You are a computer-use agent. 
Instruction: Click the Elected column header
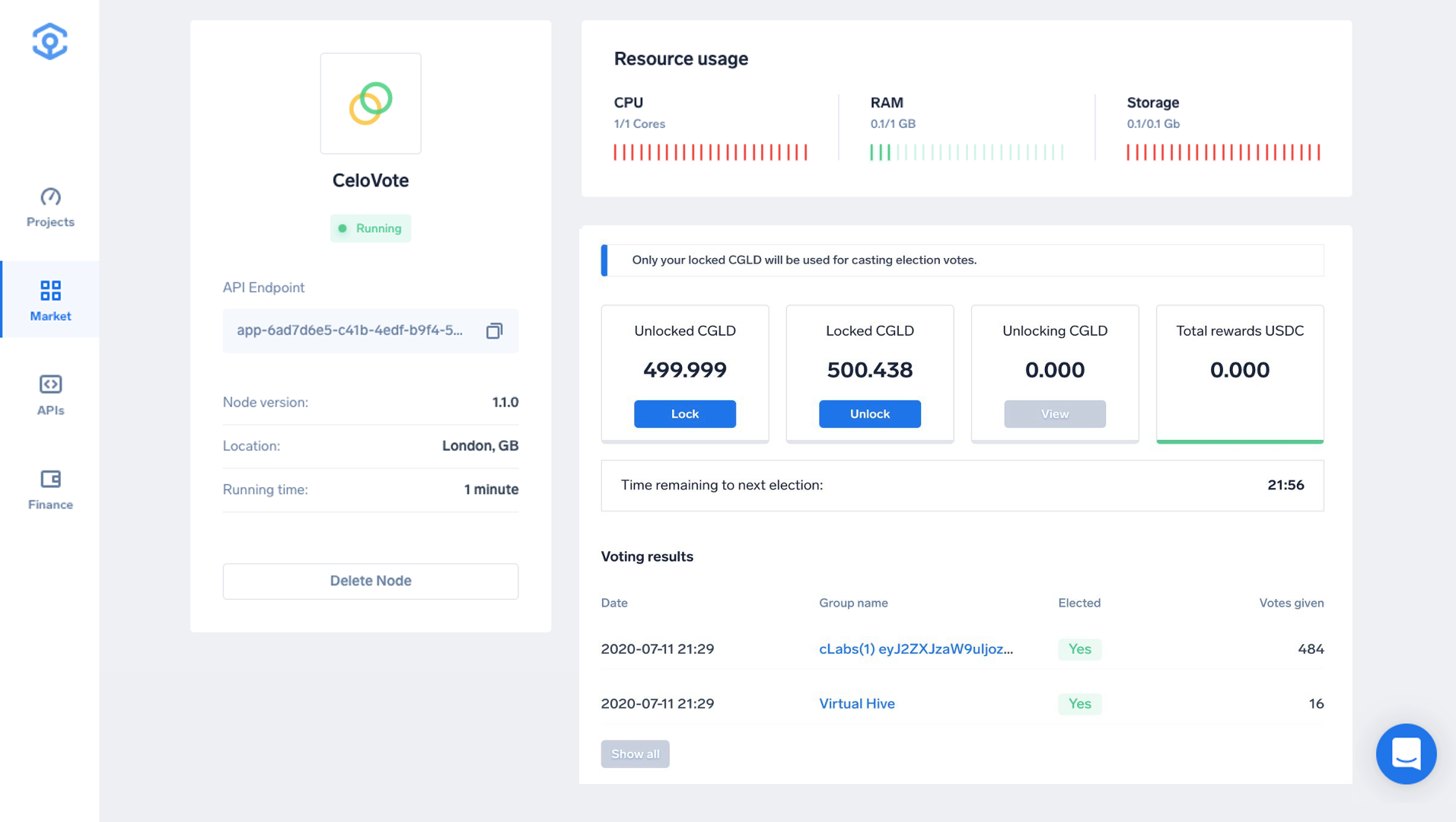click(1079, 603)
